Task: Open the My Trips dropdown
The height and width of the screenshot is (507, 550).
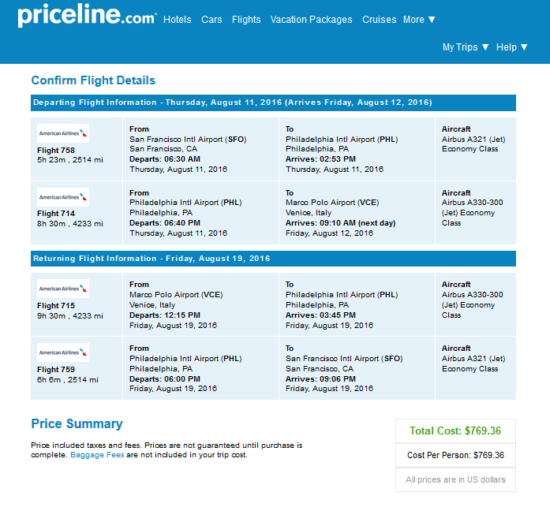Action: 465,47
